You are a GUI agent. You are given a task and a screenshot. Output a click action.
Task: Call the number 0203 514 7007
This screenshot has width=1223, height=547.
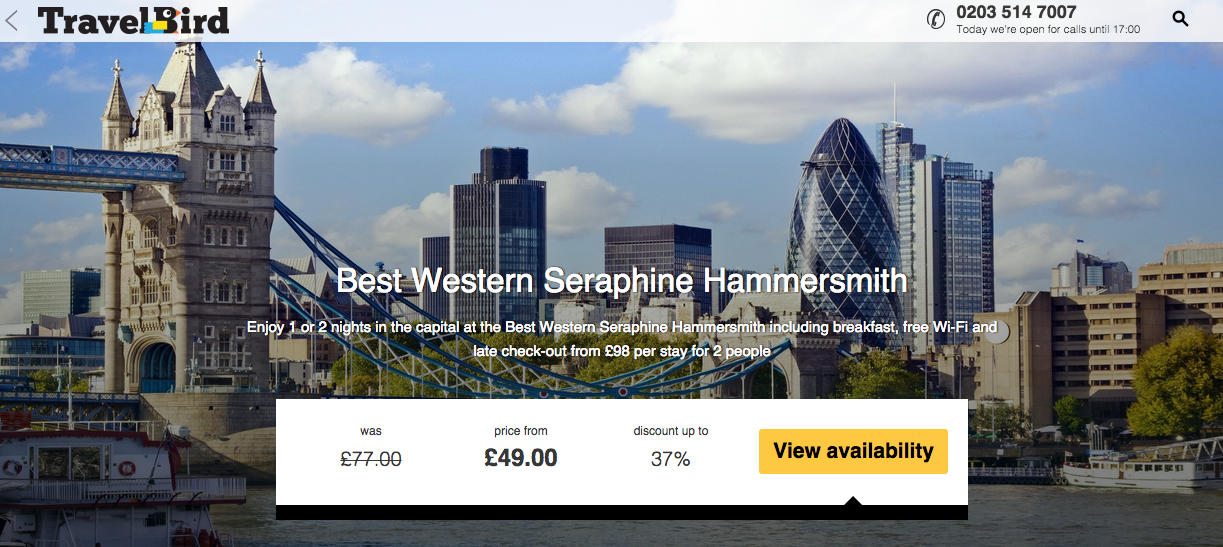coord(1016,12)
